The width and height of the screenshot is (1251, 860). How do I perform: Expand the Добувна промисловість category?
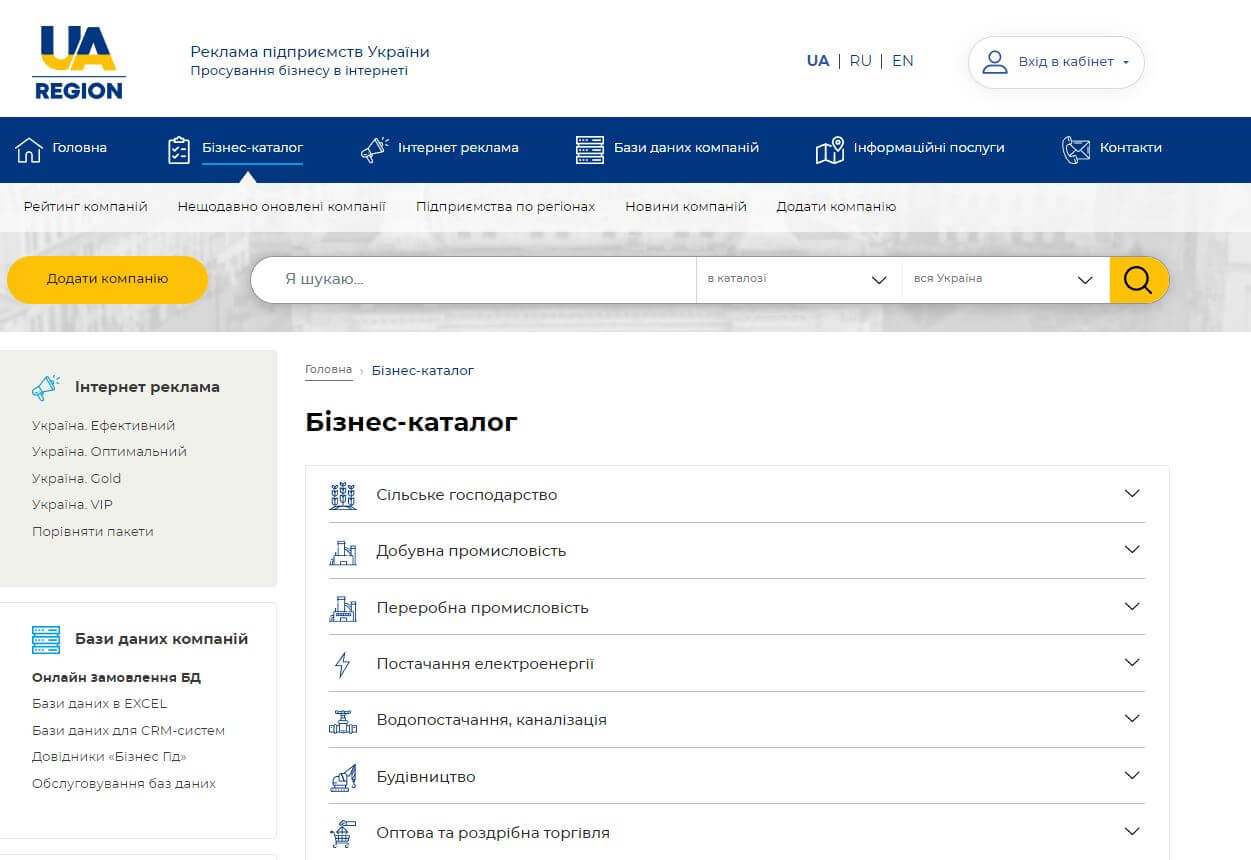pos(1131,549)
